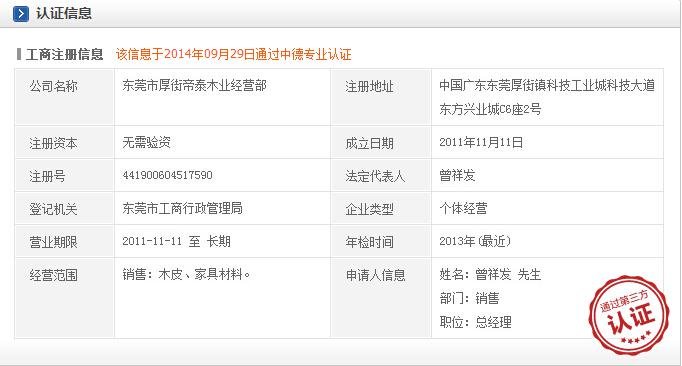Click the 东莞市工商行政管理局 value
This screenshot has width=682, height=366.
[182, 208]
